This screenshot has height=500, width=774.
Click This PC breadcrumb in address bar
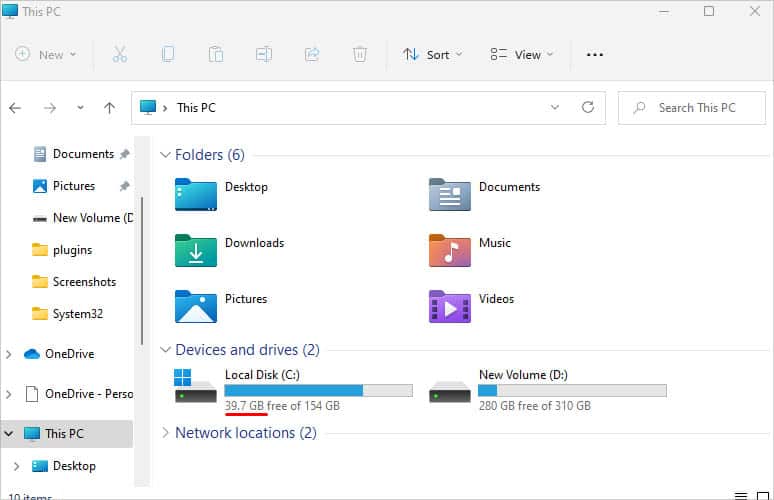[196, 108]
